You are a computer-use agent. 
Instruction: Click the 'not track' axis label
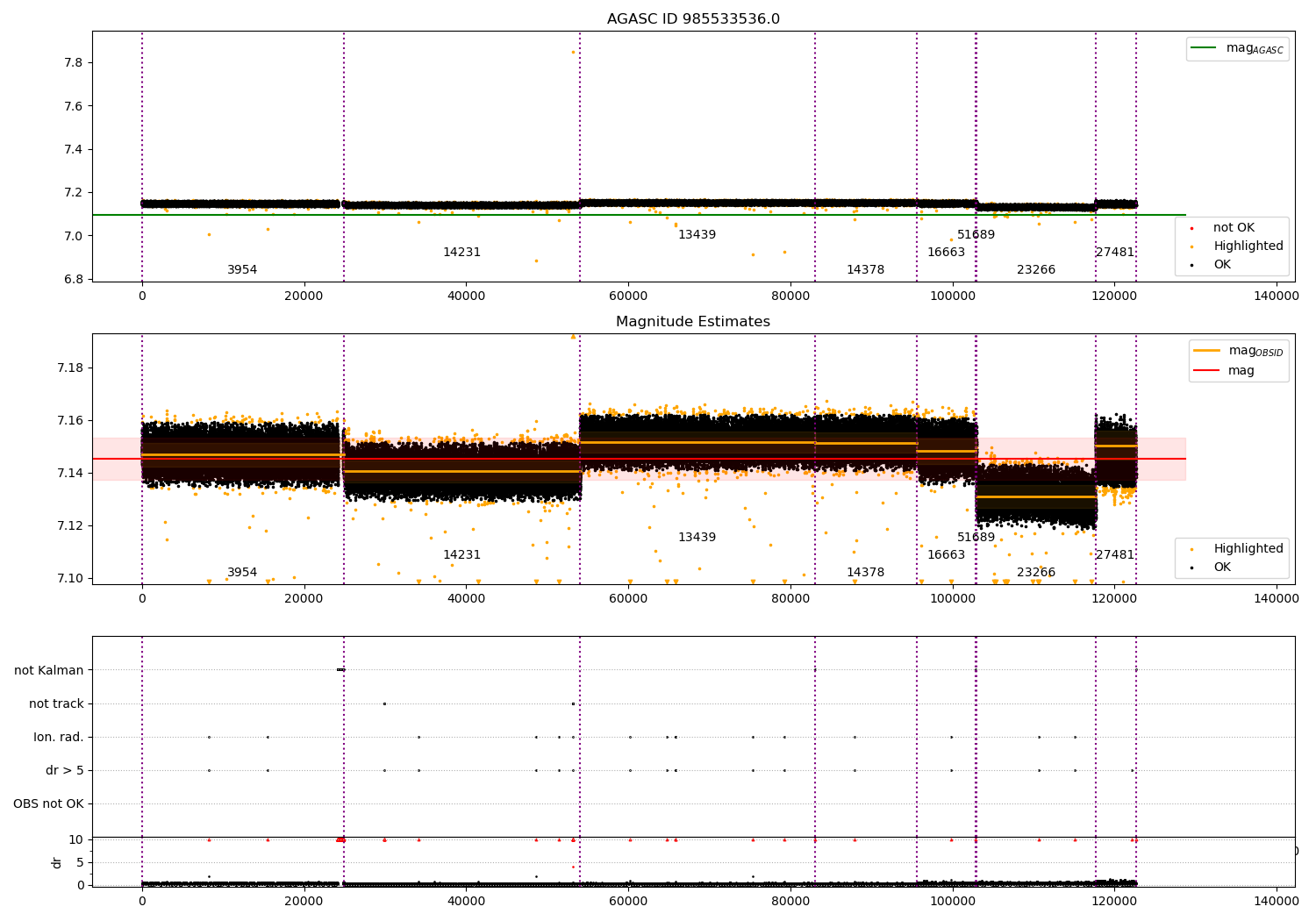click(56, 703)
